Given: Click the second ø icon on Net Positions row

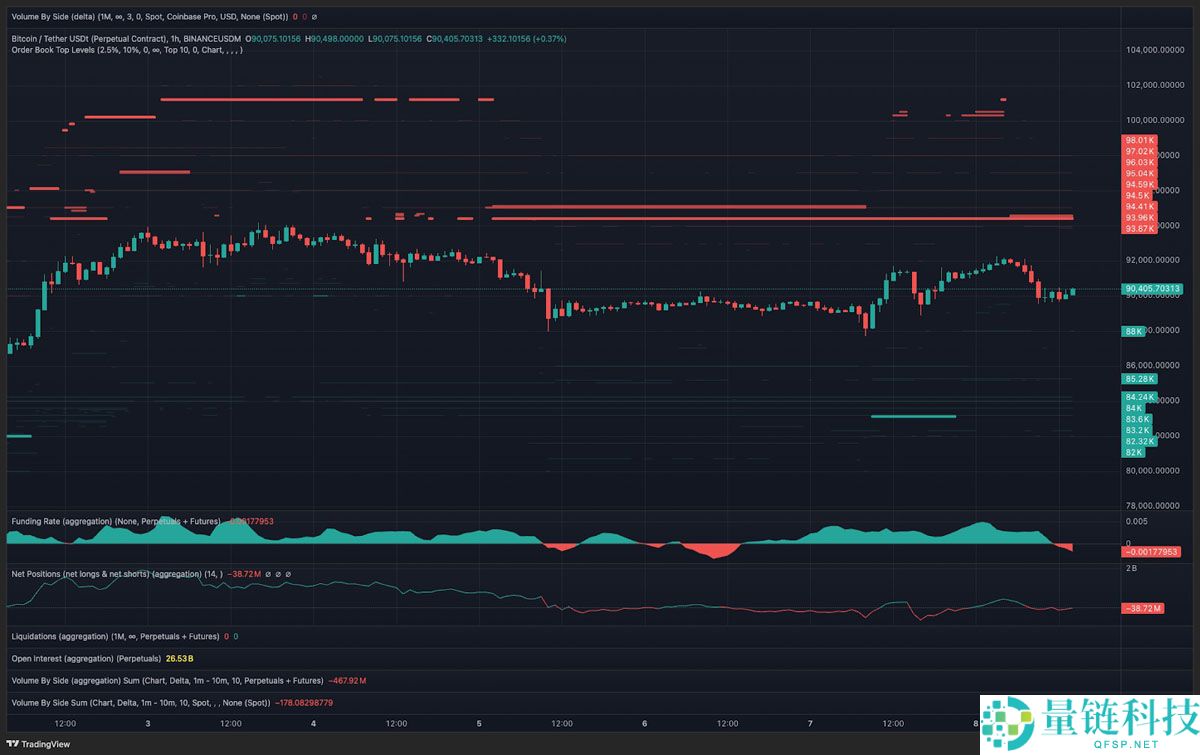Looking at the screenshot, I should 276,573.
